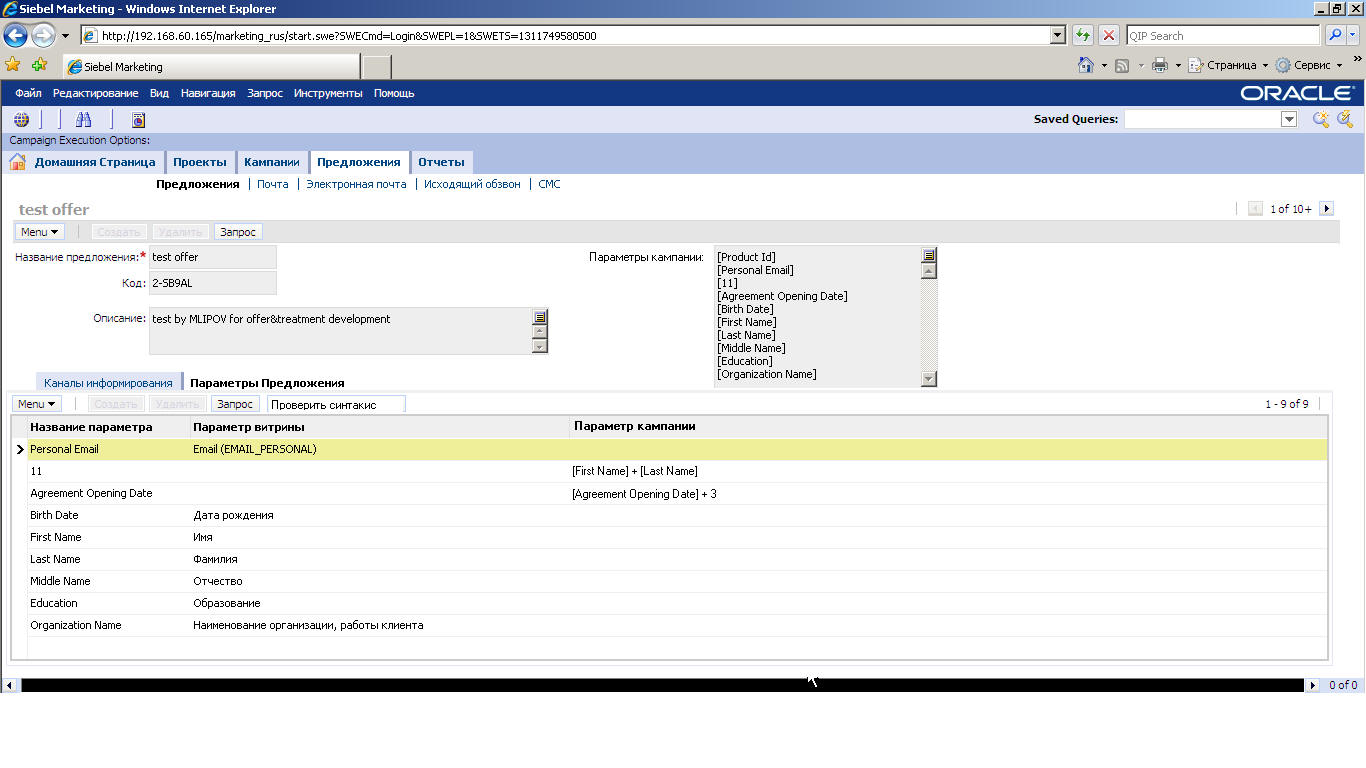Click the IE Print icon
This screenshot has height=768, width=1366.
(x=1160, y=65)
